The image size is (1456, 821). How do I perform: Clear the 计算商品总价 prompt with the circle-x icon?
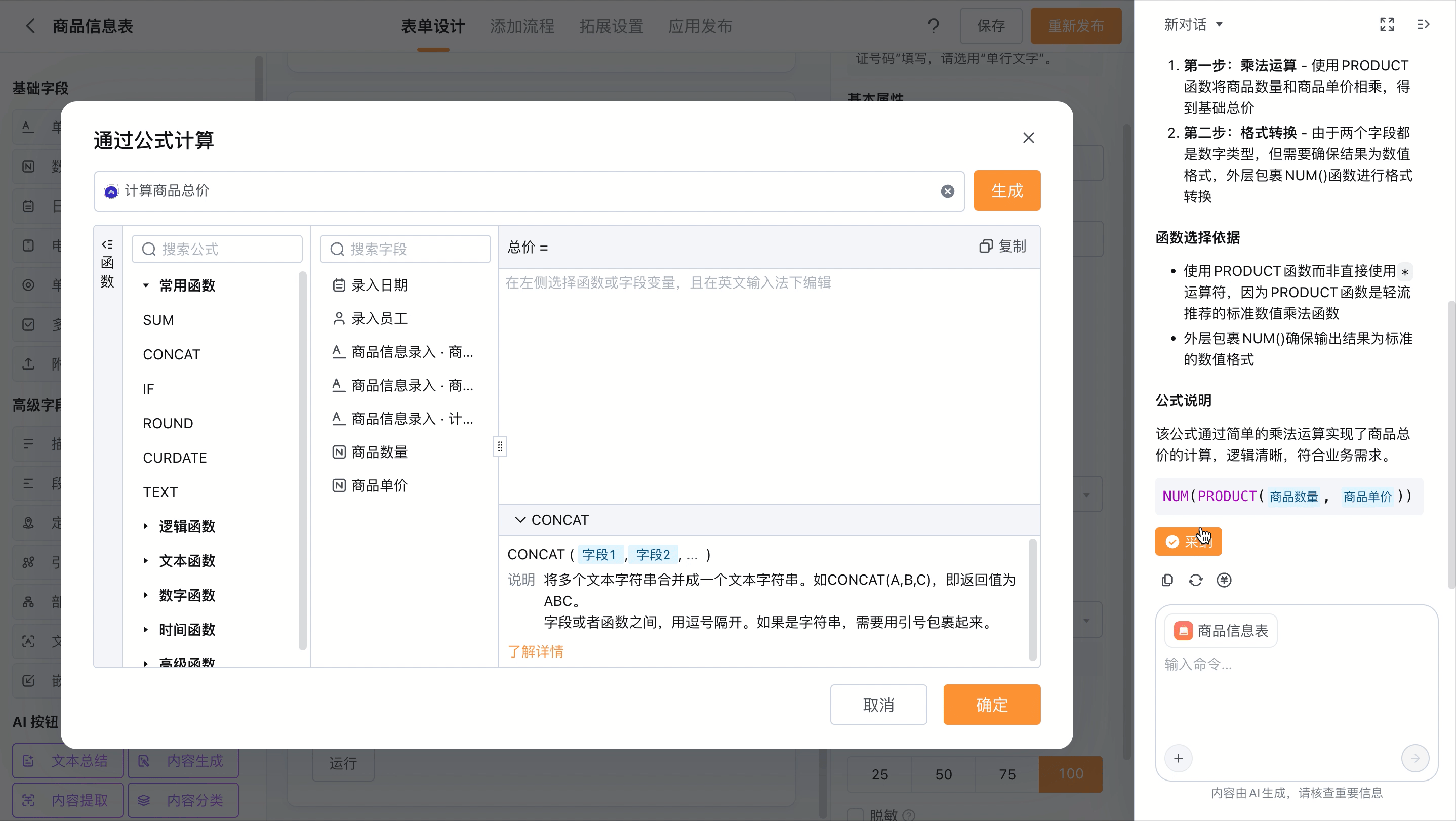[947, 191]
